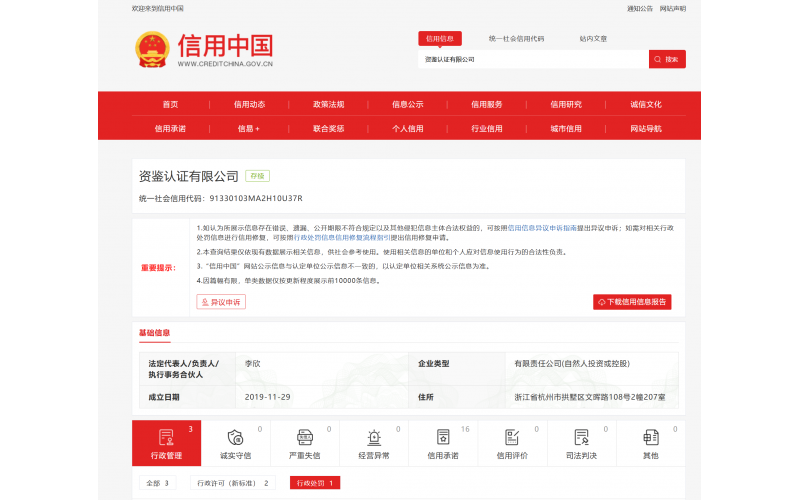This screenshot has height=500, width=800.
Task: Open the 经营异常 alarm icon tab
Action: point(374,443)
